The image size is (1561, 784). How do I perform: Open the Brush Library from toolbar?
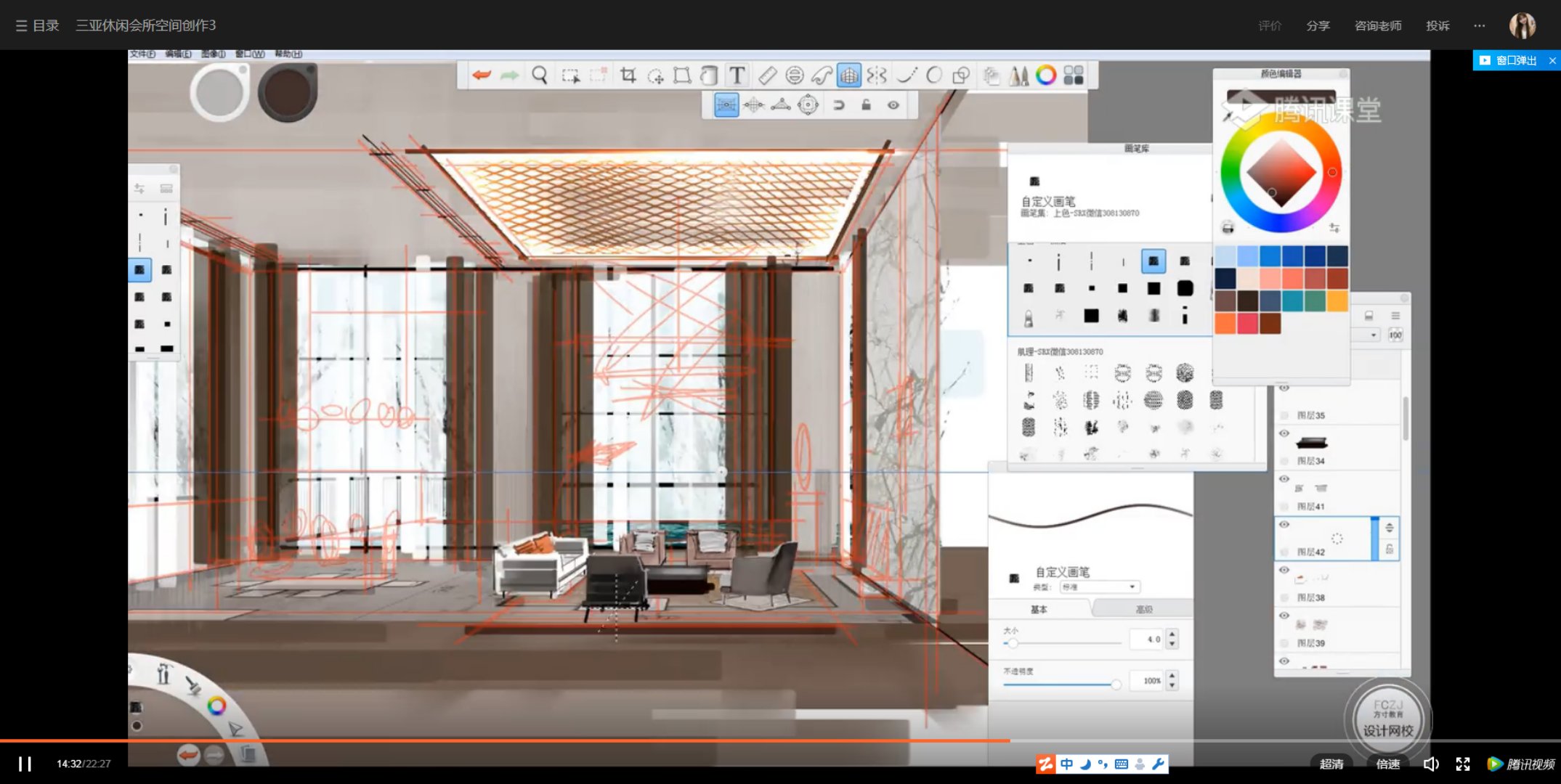pos(1018,75)
